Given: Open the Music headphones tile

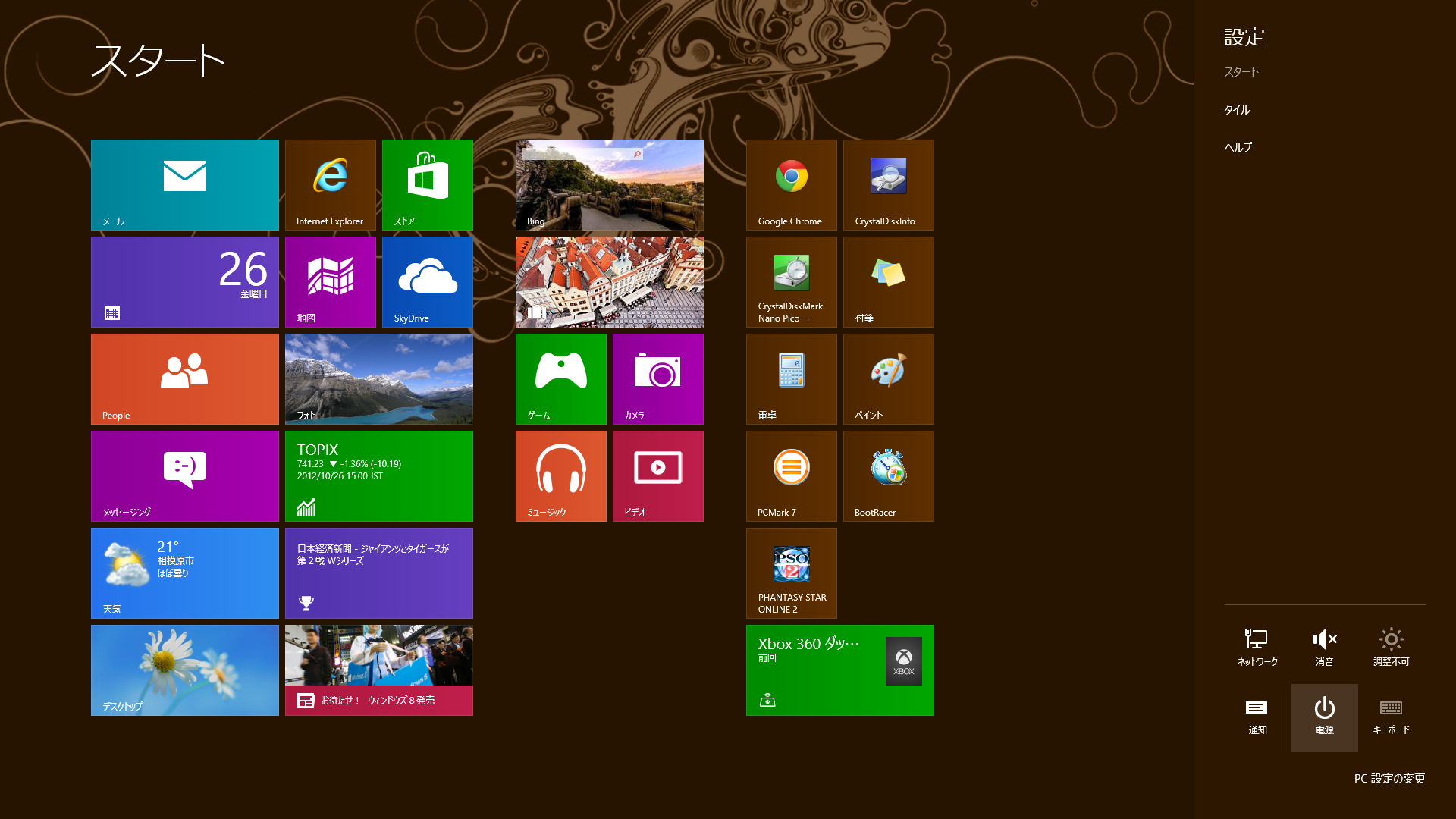Looking at the screenshot, I should 560,475.
